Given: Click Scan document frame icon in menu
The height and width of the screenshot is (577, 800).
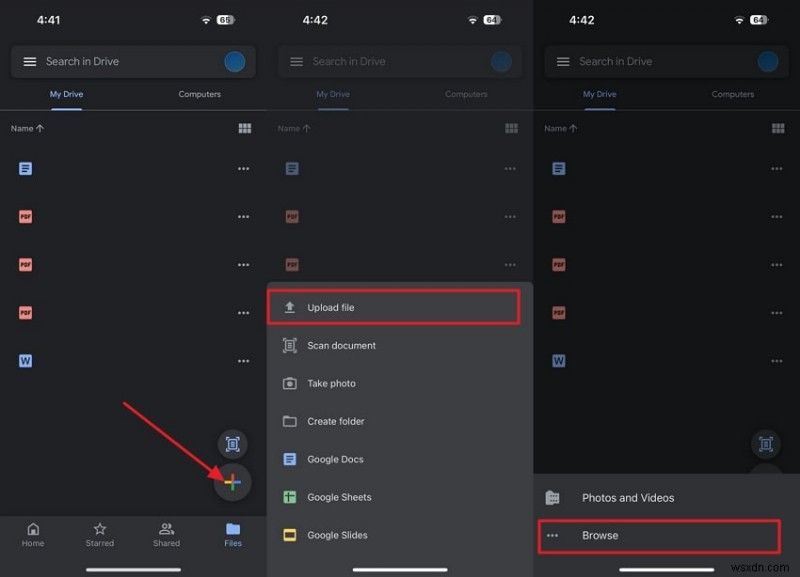Looking at the screenshot, I should tap(290, 345).
